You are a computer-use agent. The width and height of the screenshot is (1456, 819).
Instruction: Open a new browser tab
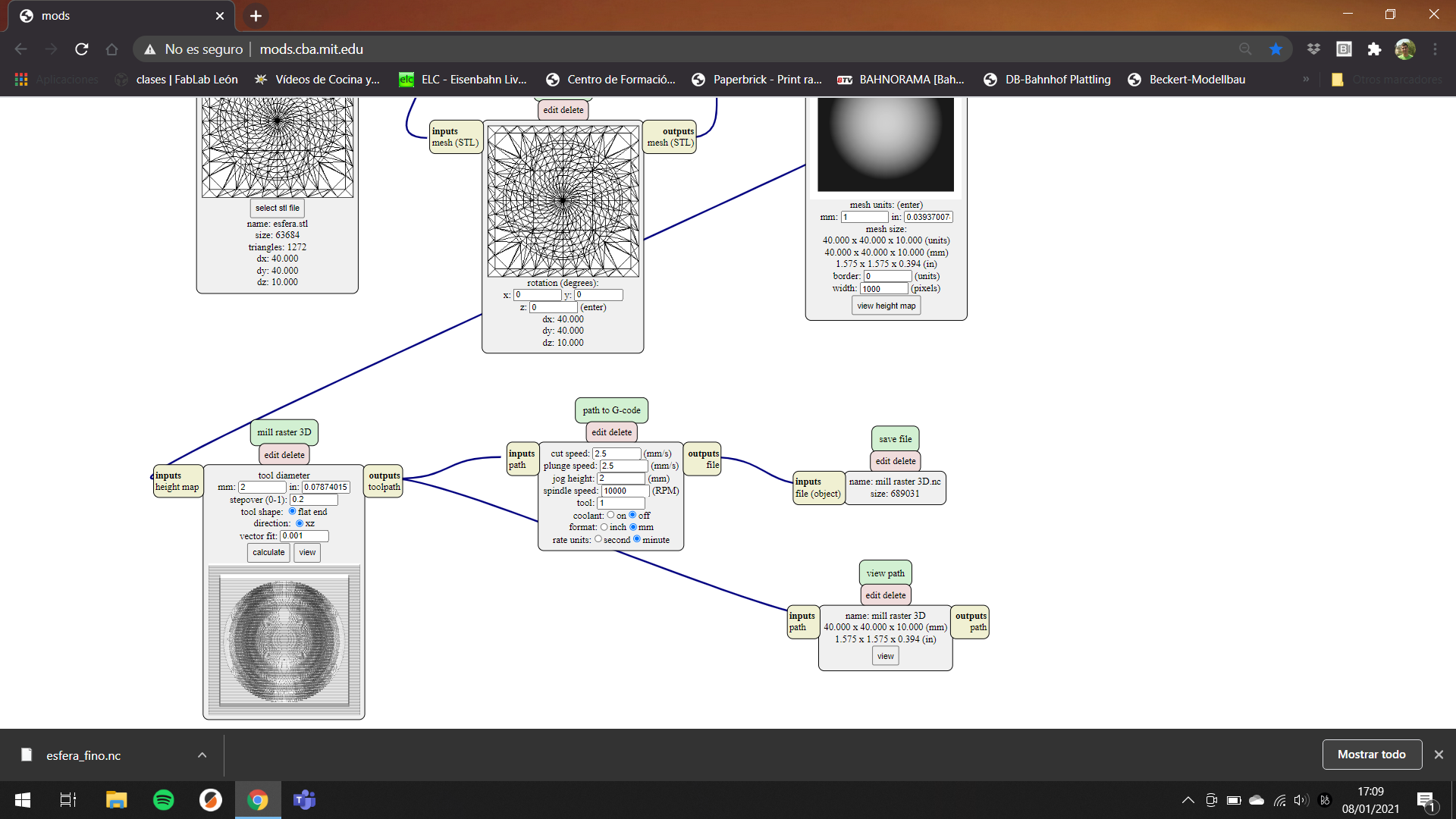[x=256, y=16]
